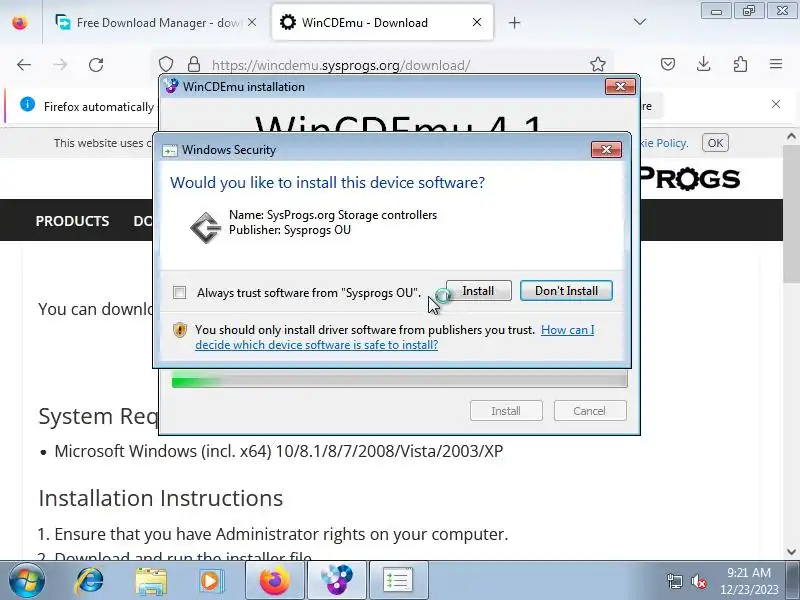Click the 'Publisher: Sysprogs OU' text
This screenshot has width=800, height=600.
coord(290,230)
